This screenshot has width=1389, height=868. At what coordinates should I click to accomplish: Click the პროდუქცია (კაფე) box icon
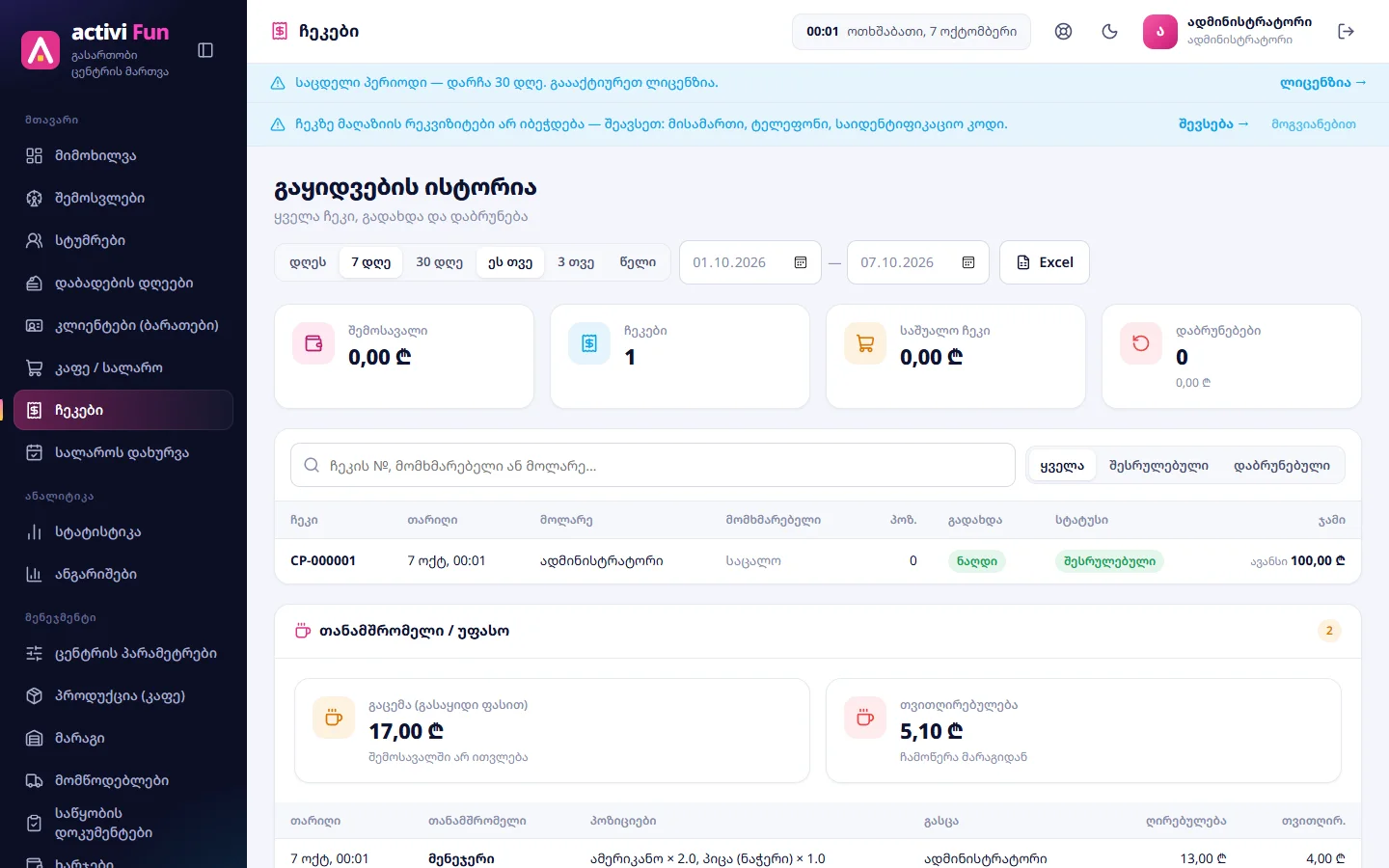coord(34,695)
